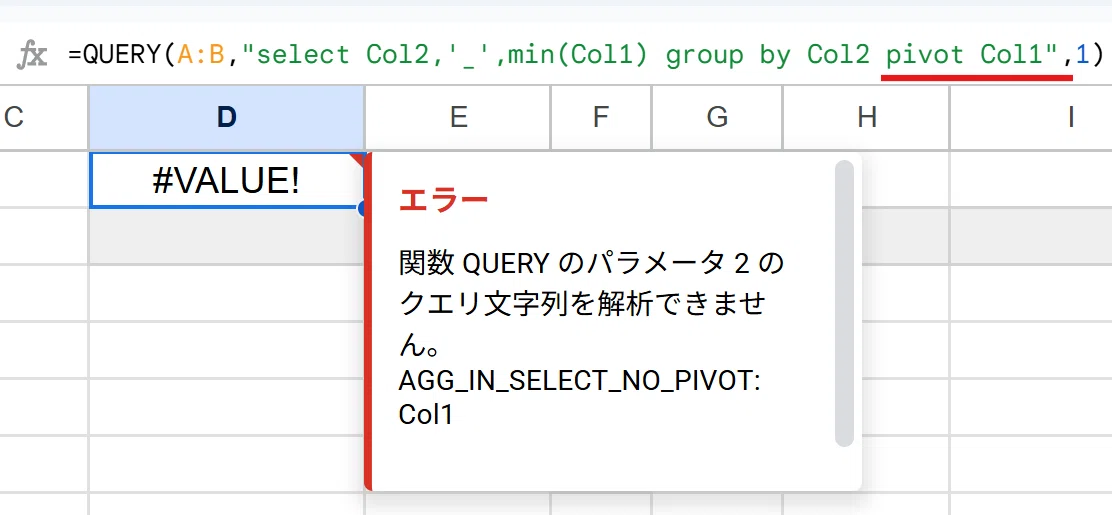This screenshot has width=1112, height=515.
Task: Click inside the QUERY formula bar
Action: pos(586,55)
